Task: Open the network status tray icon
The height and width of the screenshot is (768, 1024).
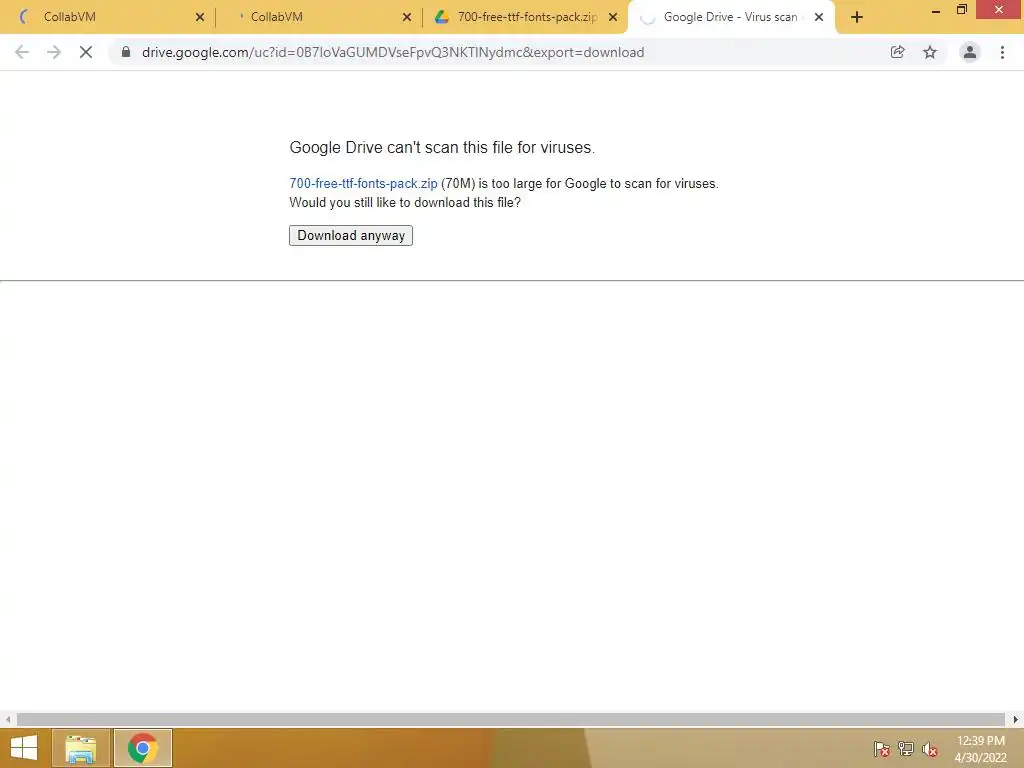Action: [906, 749]
